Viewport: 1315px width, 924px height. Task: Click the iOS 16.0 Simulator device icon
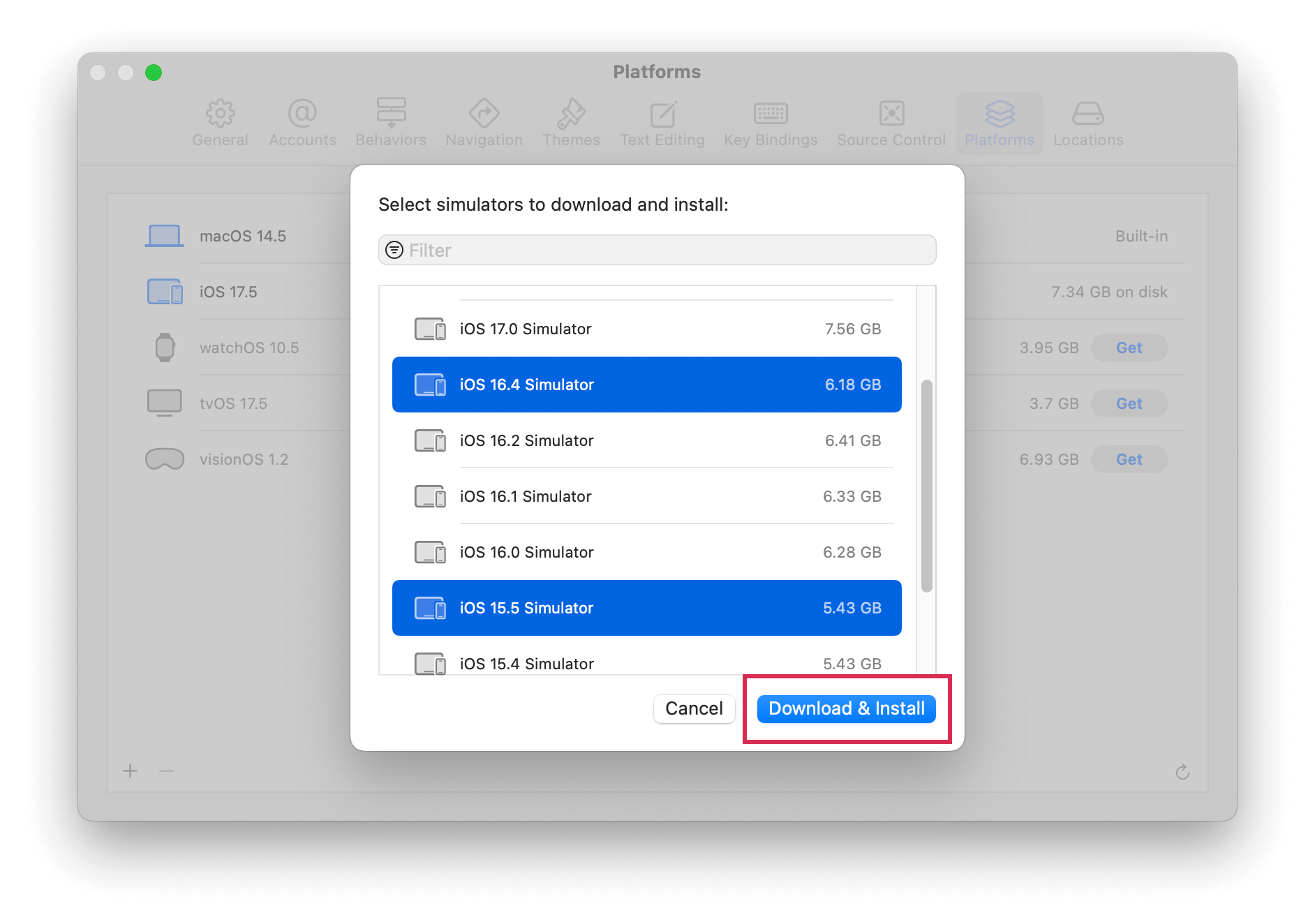pyautogui.click(x=430, y=552)
